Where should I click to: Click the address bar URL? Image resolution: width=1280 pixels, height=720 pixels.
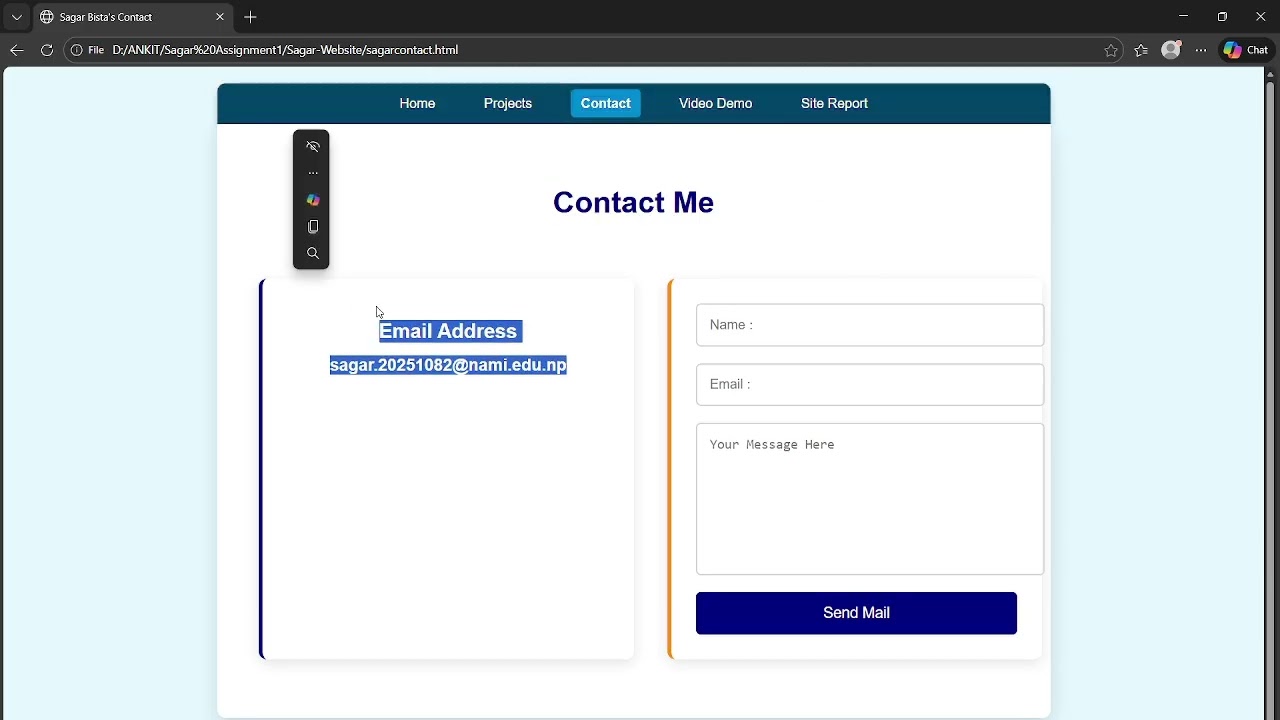click(285, 50)
